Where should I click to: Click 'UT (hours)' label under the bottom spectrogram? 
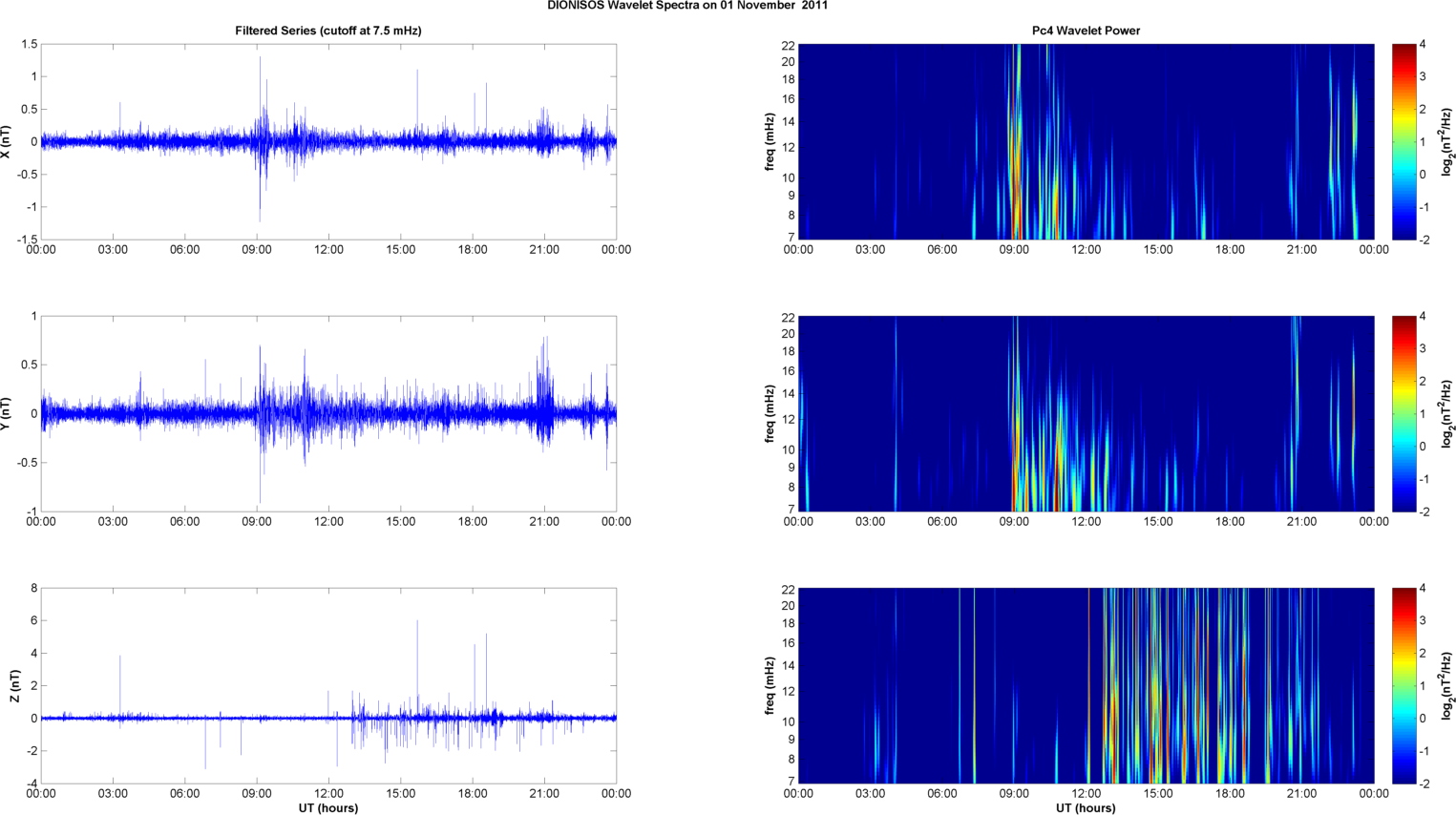coord(1086,808)
